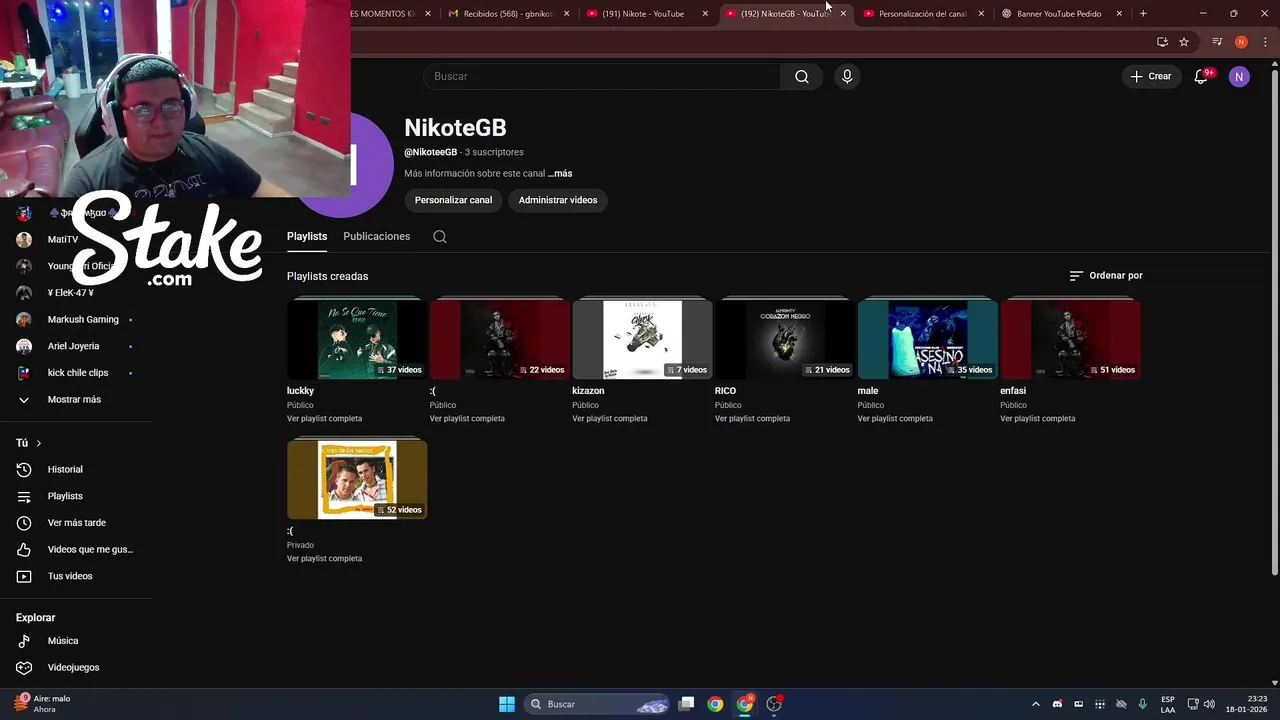Expand channel description with ...más
1280x720 pixels.
point(560,174)
